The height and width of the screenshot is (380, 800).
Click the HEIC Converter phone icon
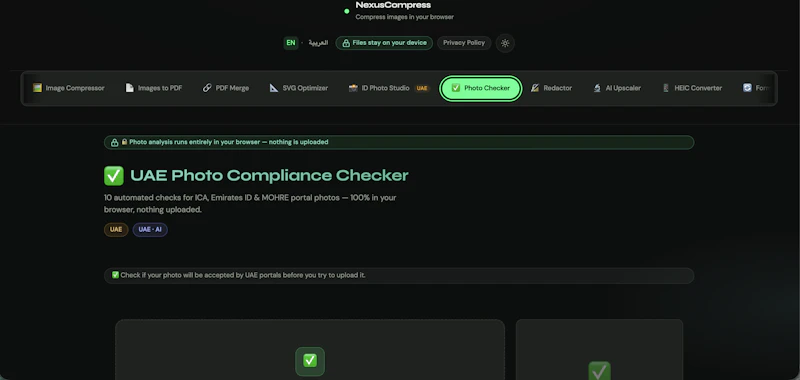(666, 88)
